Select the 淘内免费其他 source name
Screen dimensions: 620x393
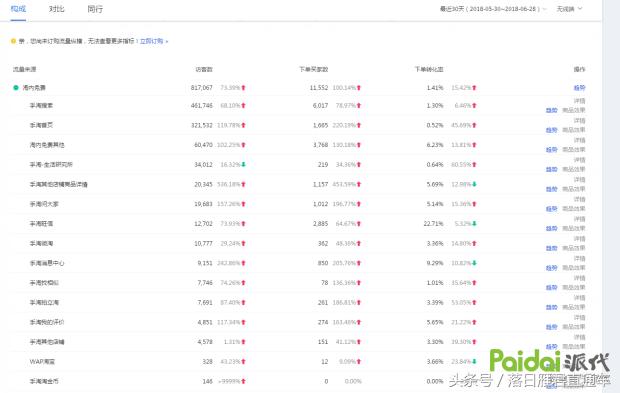click(47, 145)
